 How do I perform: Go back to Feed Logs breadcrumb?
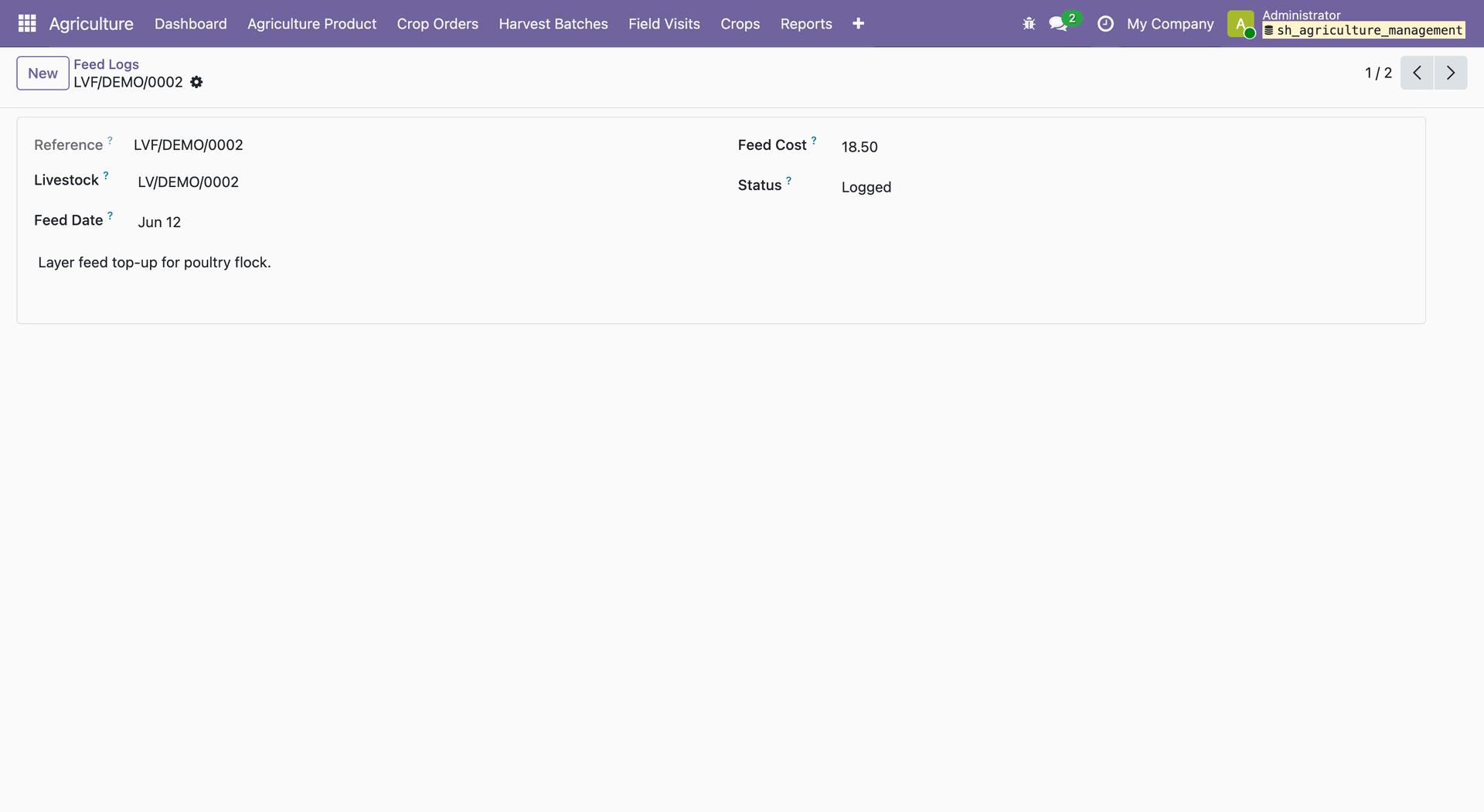click(x=106, y=64)
